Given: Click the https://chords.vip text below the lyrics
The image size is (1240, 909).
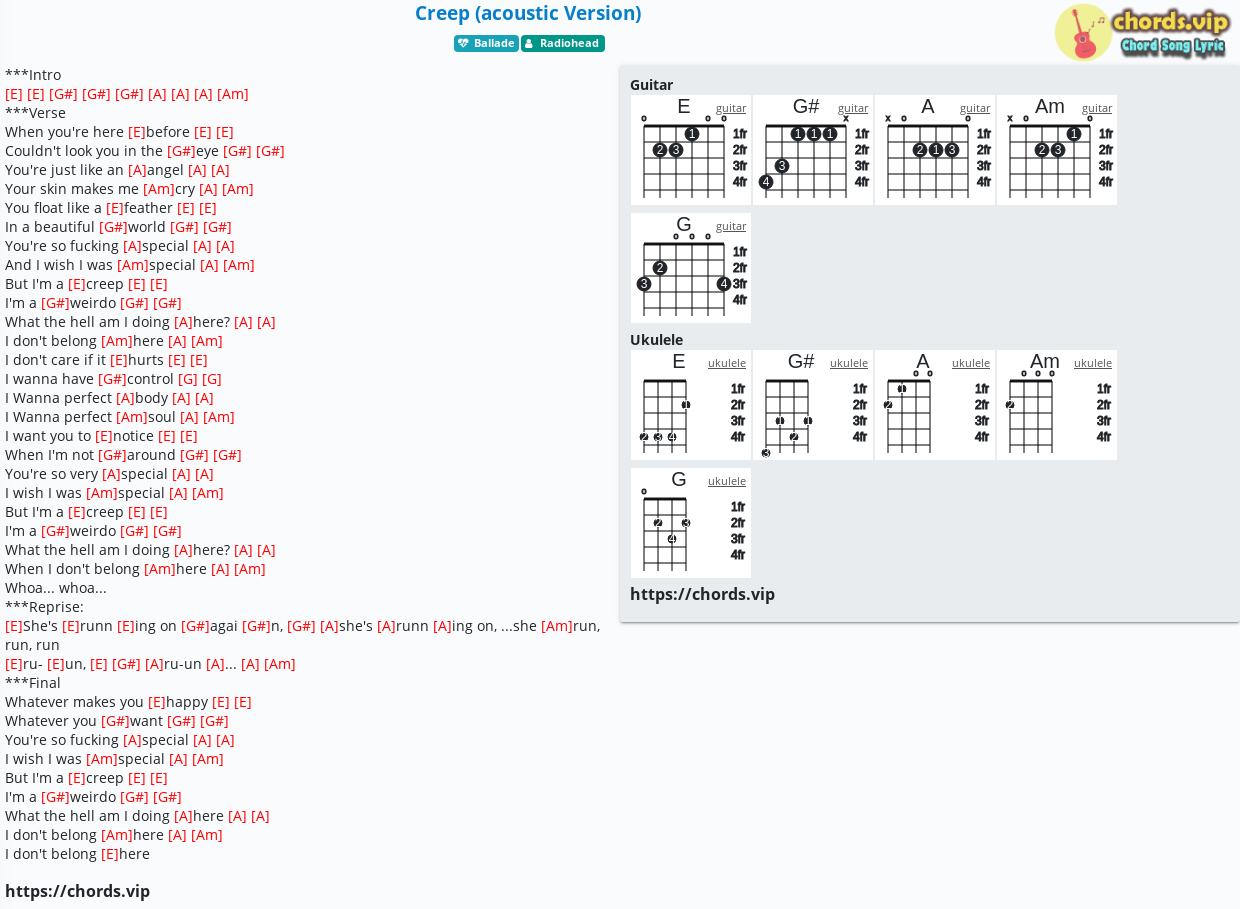Looking at the screenshot, I should 77,891.
